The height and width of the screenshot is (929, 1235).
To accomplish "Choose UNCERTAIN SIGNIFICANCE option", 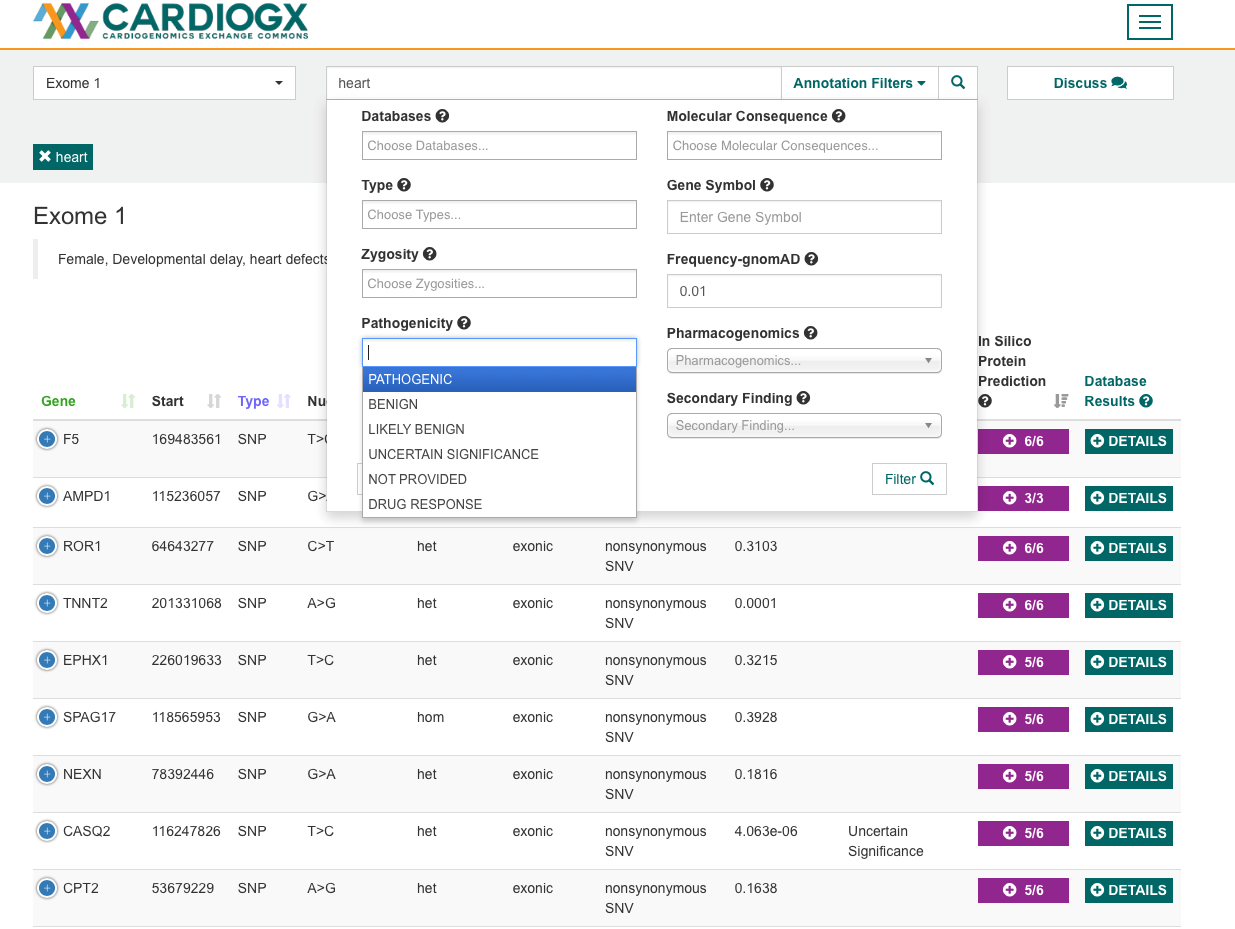I will (x=499, y=454).
